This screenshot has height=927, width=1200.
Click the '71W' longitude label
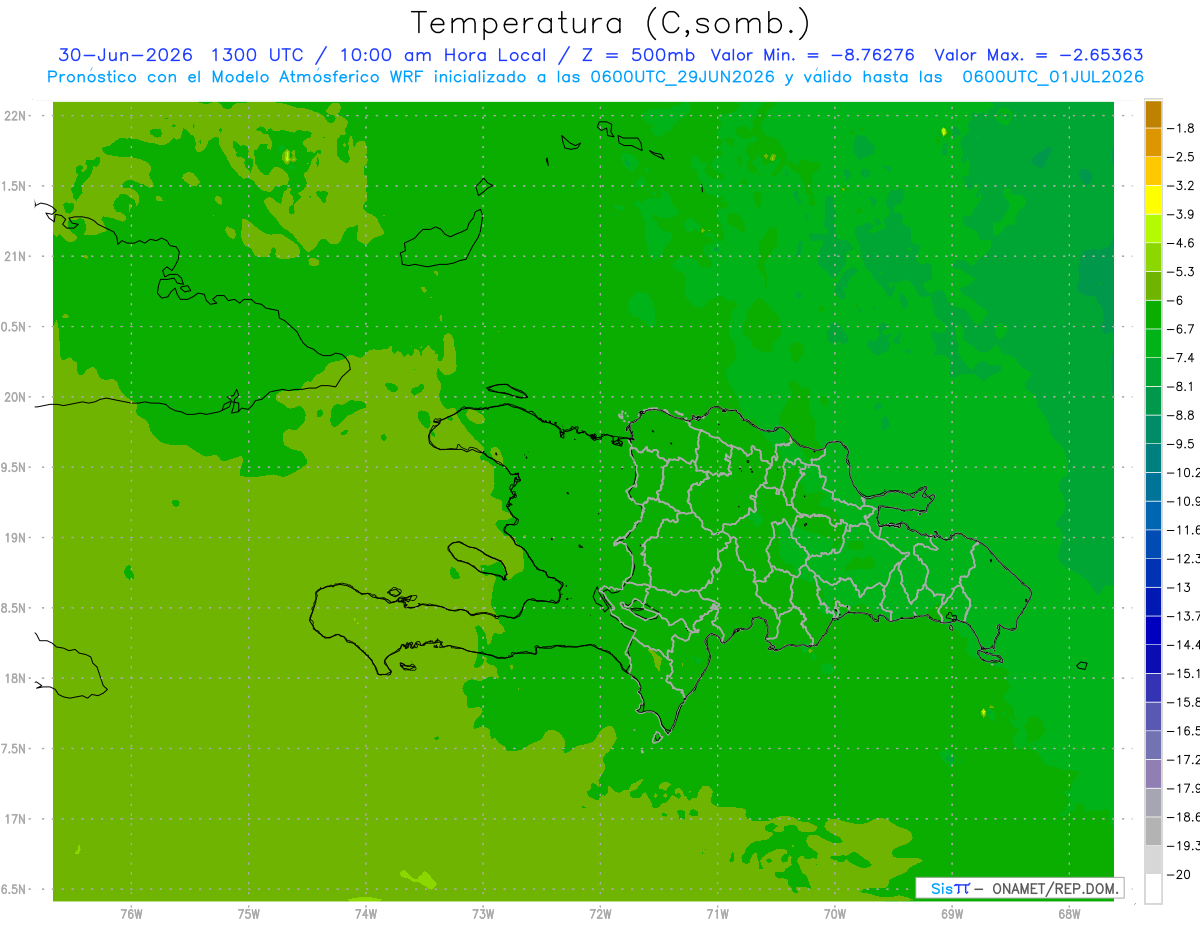point(717,913)
